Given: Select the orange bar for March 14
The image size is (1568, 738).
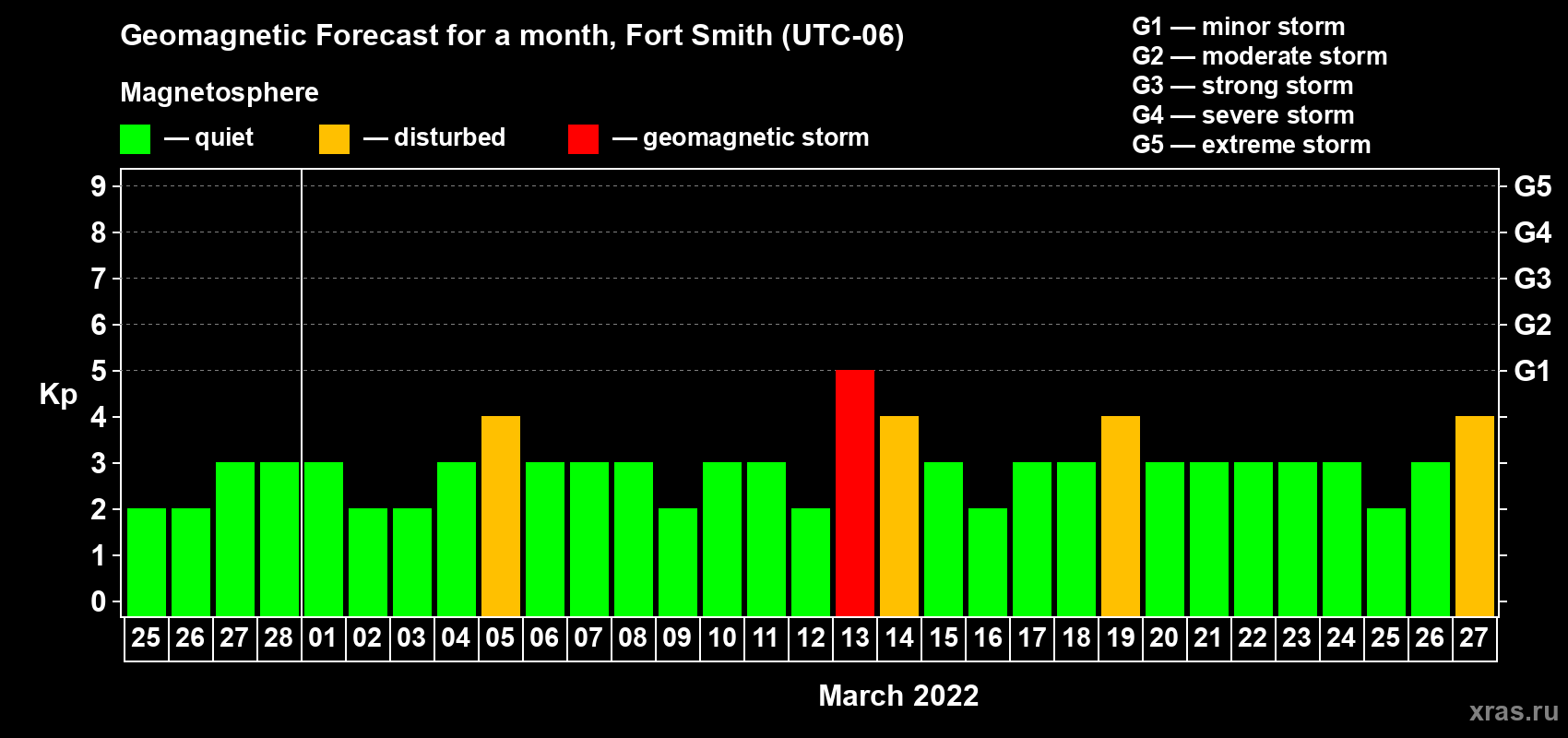Looking at the screenshot, I should [899, 516].
